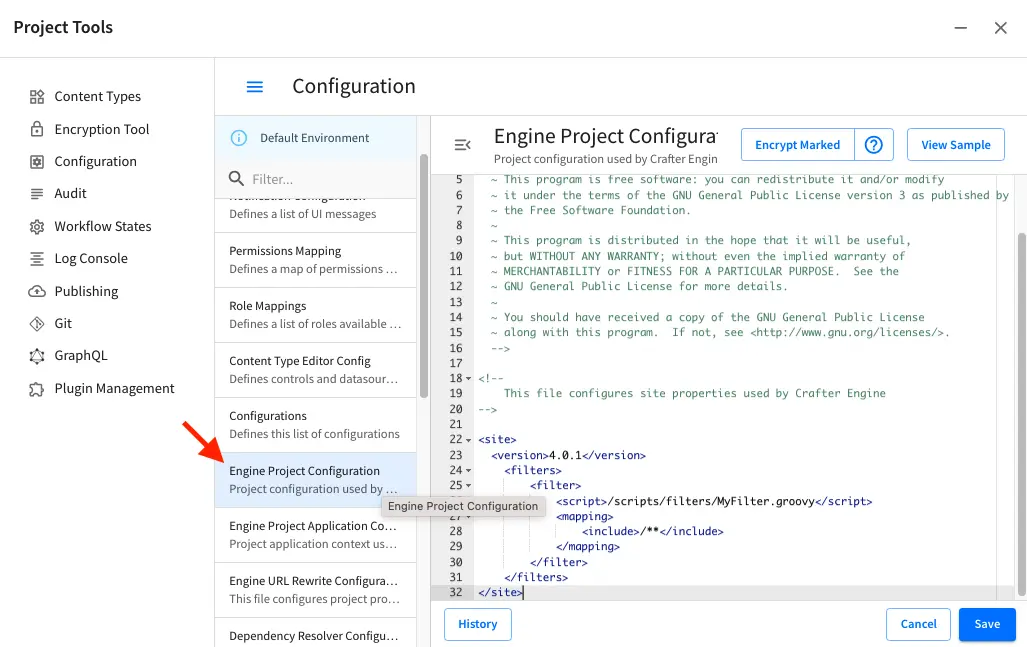Click the GraphQL icon
1027x647 pixels.
[x=37, y=356]
